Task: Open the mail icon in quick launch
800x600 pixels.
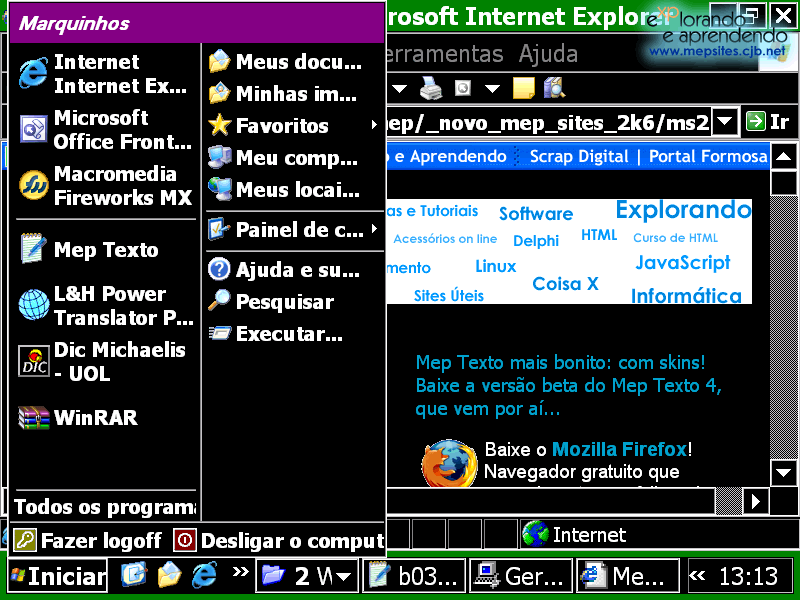Action: tap(169, 575)
